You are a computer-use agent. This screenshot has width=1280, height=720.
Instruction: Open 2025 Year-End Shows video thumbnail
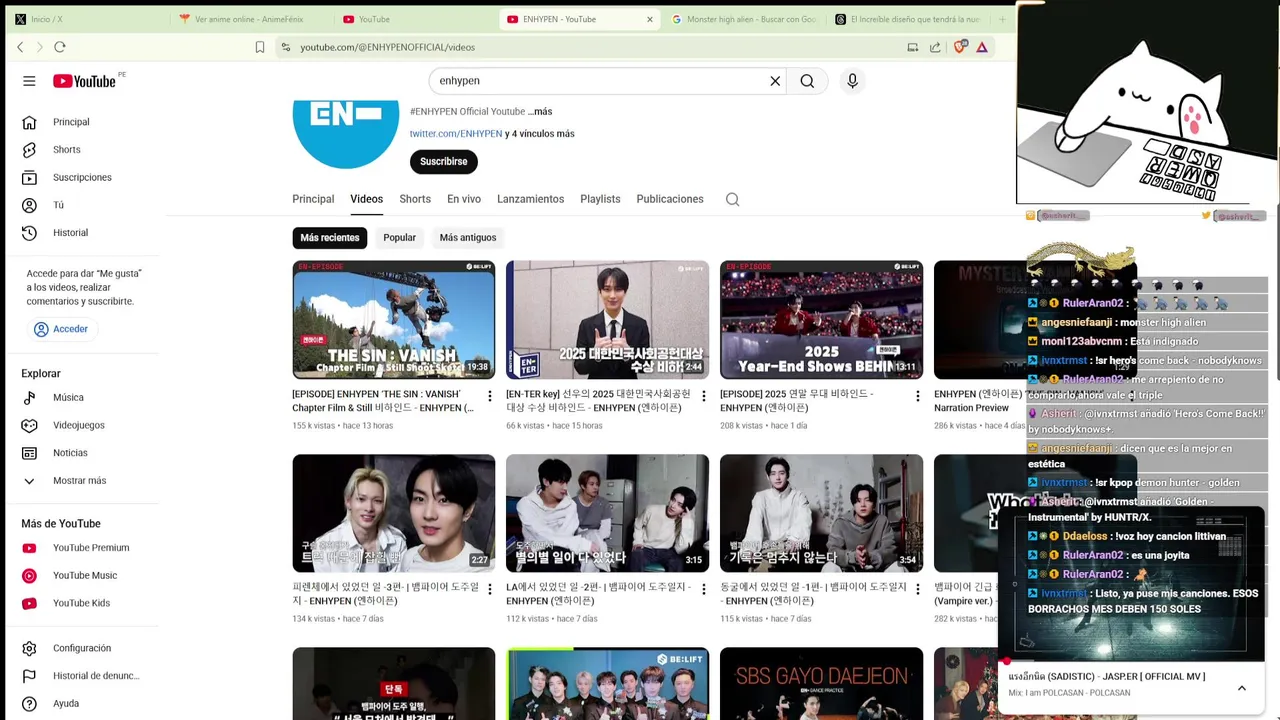(821, 320)
